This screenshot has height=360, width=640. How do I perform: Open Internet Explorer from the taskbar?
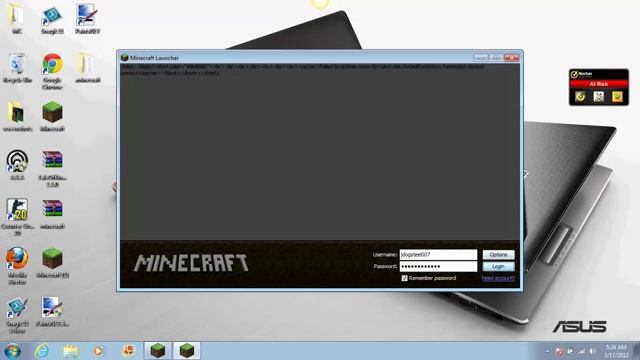(42, 351)
